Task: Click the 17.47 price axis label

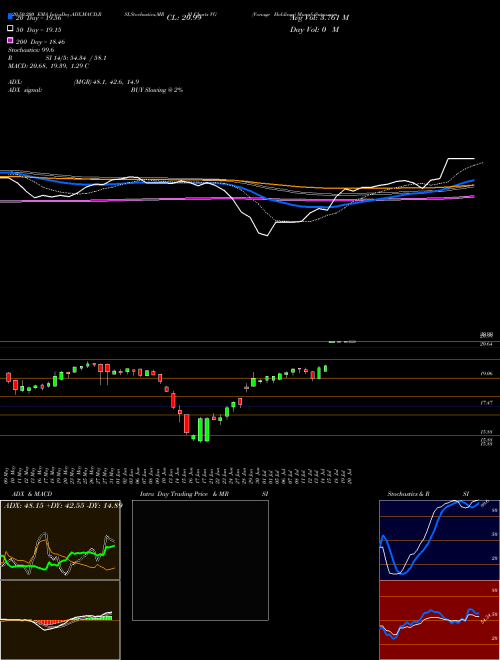Action: tap(487, 403)
